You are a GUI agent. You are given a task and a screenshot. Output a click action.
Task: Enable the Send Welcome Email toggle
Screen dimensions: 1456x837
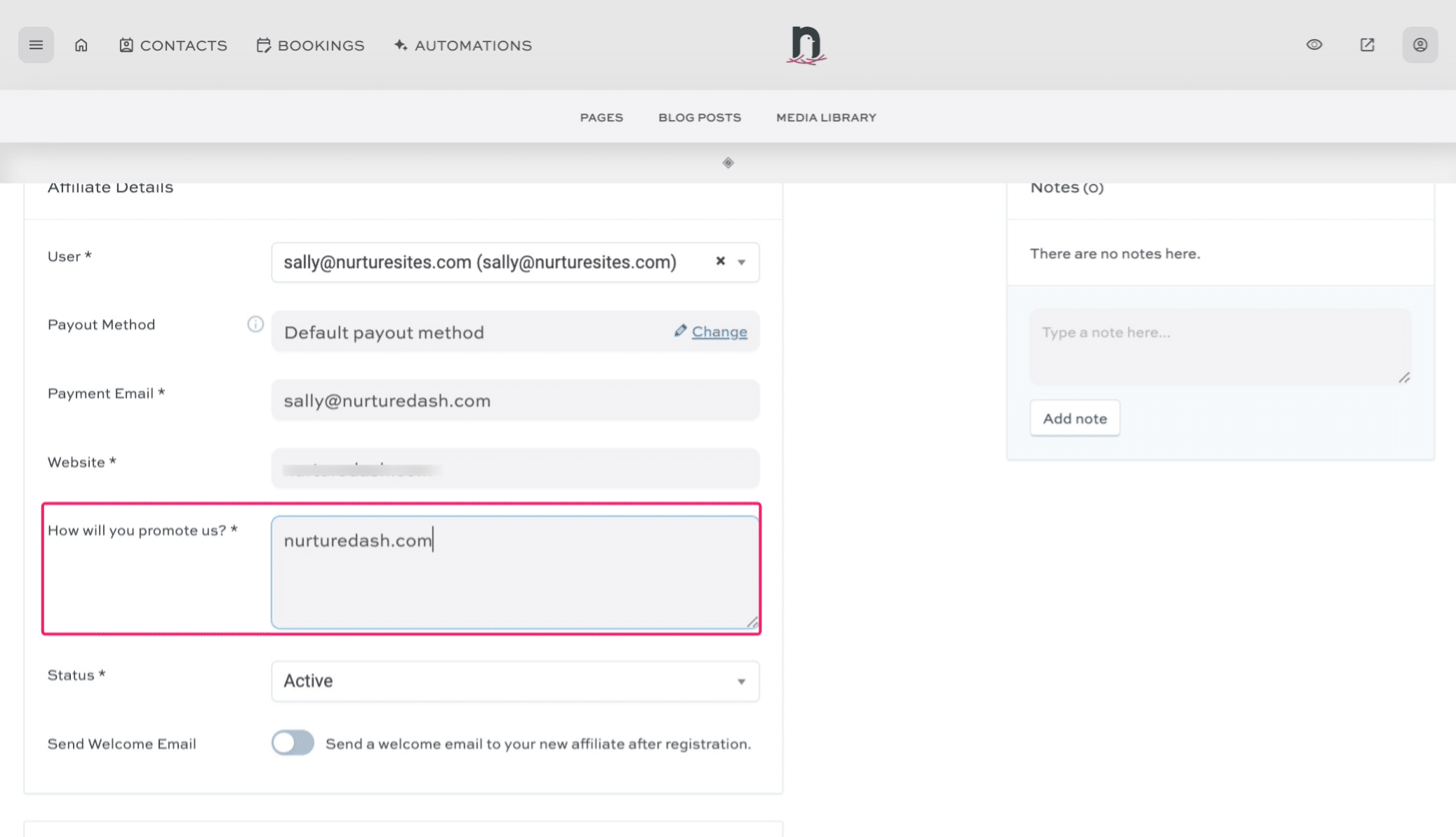(293, 743)
